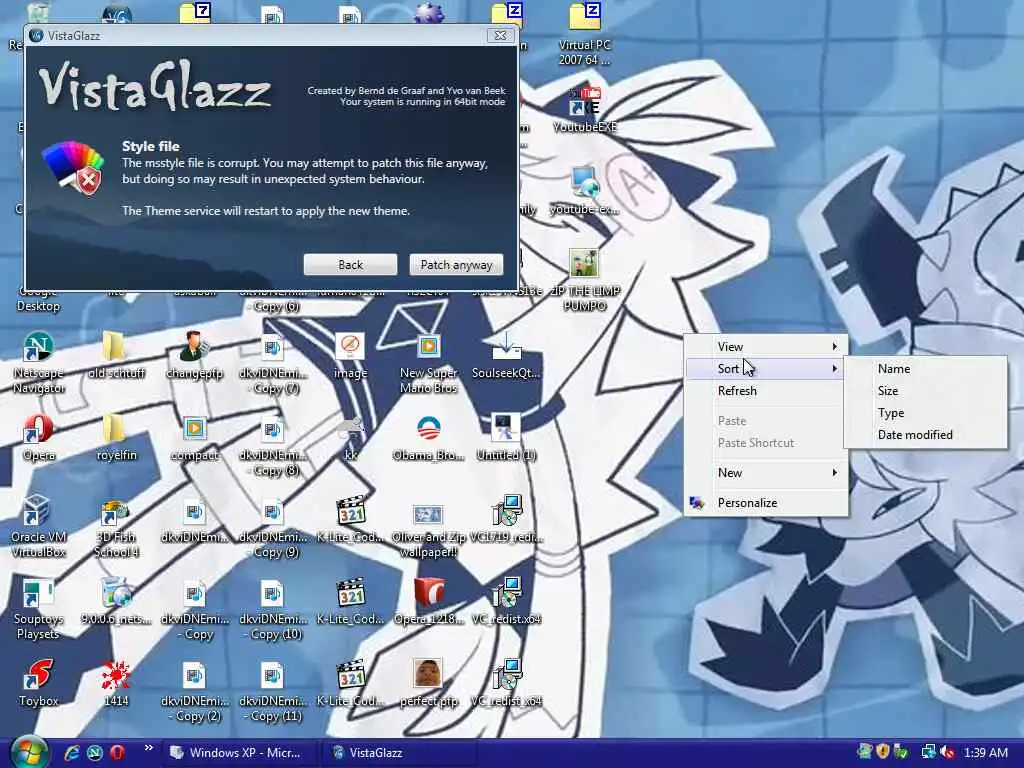This screenshot has width=1024, height=768.
Task: Select the 3D Fish School 4 icon
Action: pyautogui.click(x=116, y=526)
